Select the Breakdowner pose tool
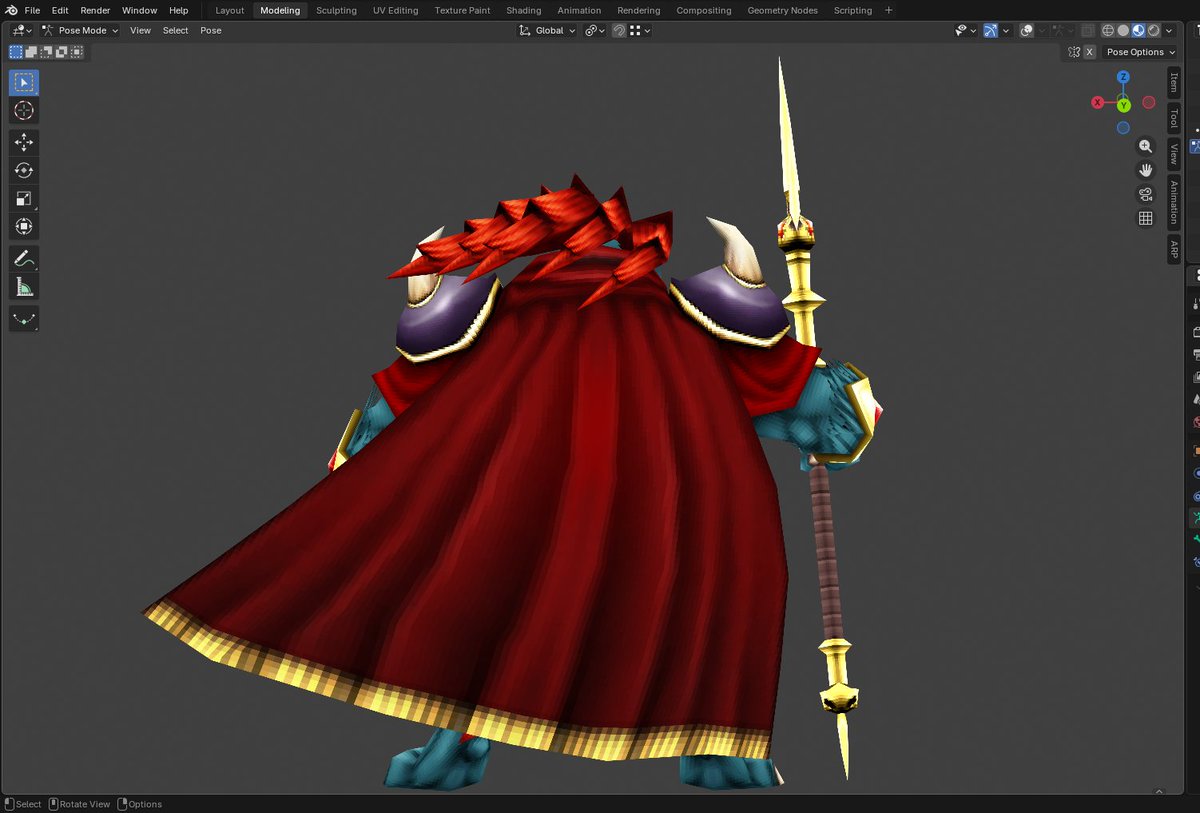 24,319
